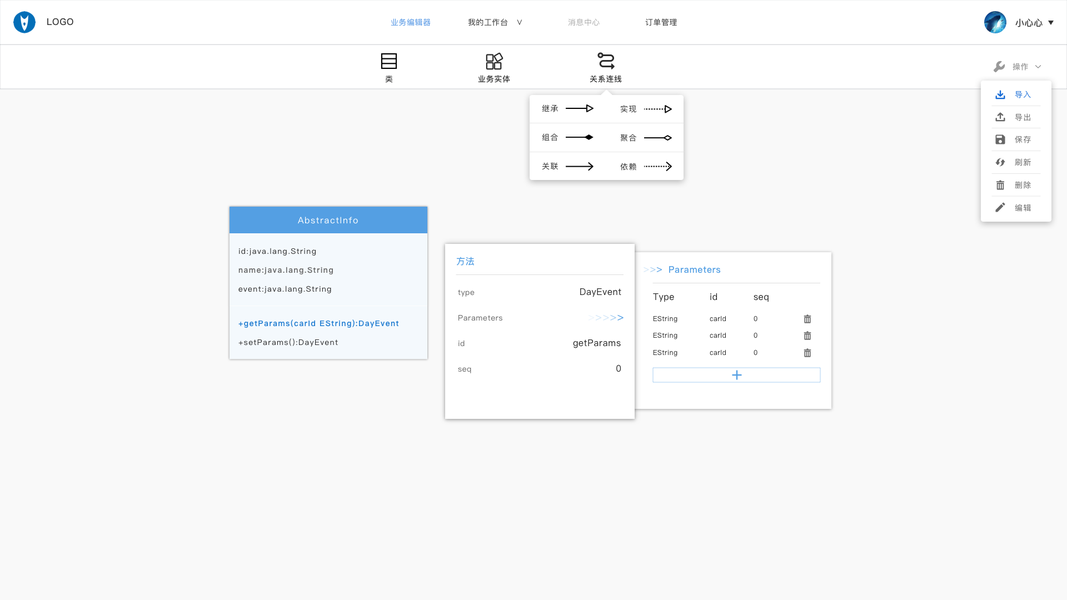1067x600 pixels.
Task: Expand the 操作 operations dropdown
Action: point(1038,67)
